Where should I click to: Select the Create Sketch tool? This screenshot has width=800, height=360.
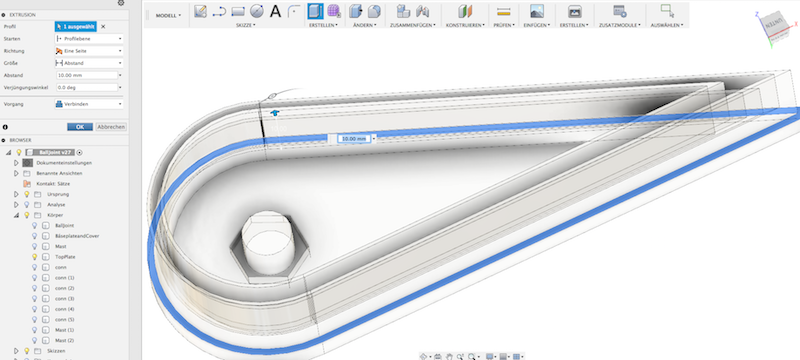[201, 11]
